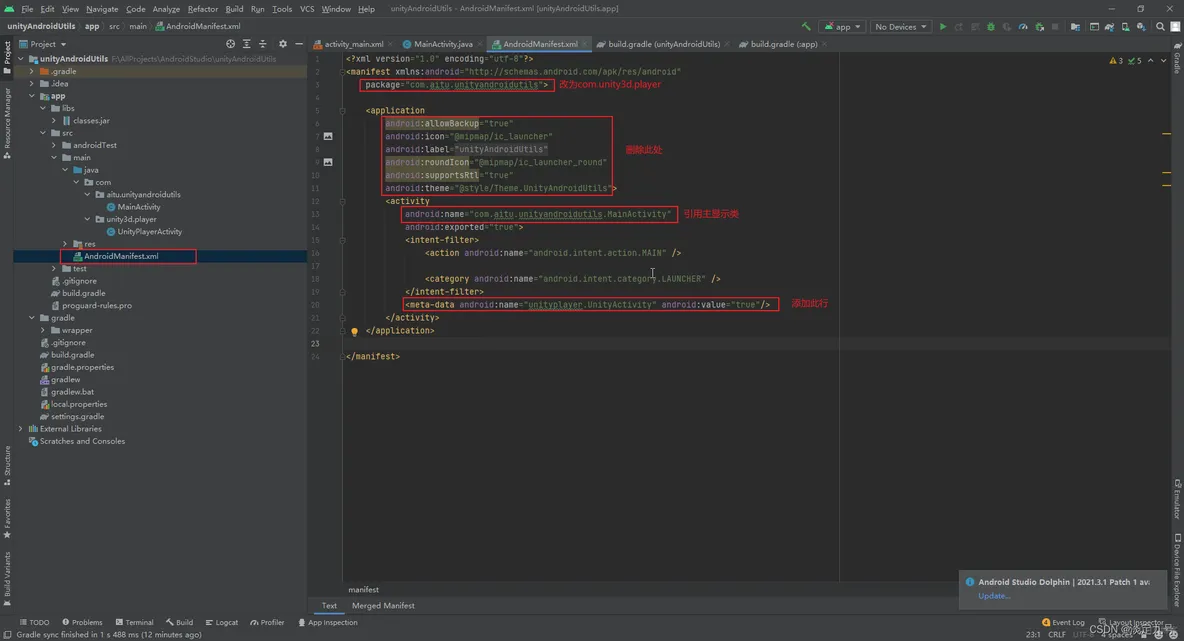The width and height of the screenshot is (1184, 641).
Task: Open the Gradle side tool window
Action: 1177,57
